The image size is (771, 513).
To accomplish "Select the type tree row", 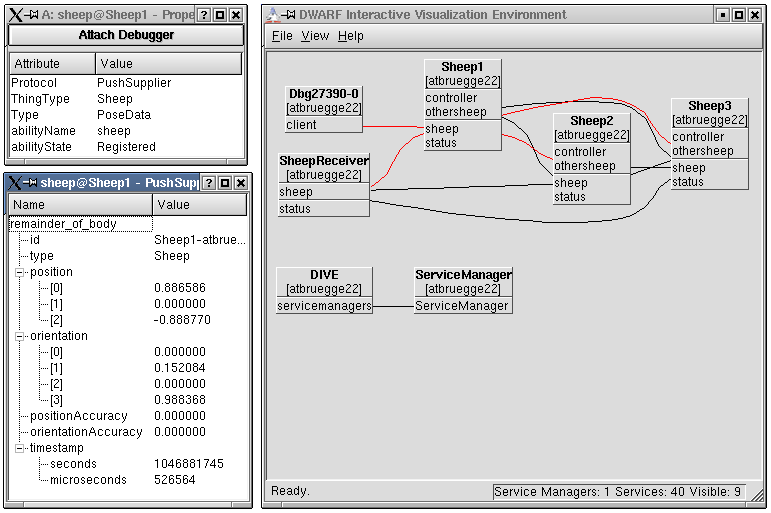I will click(128, 256).
